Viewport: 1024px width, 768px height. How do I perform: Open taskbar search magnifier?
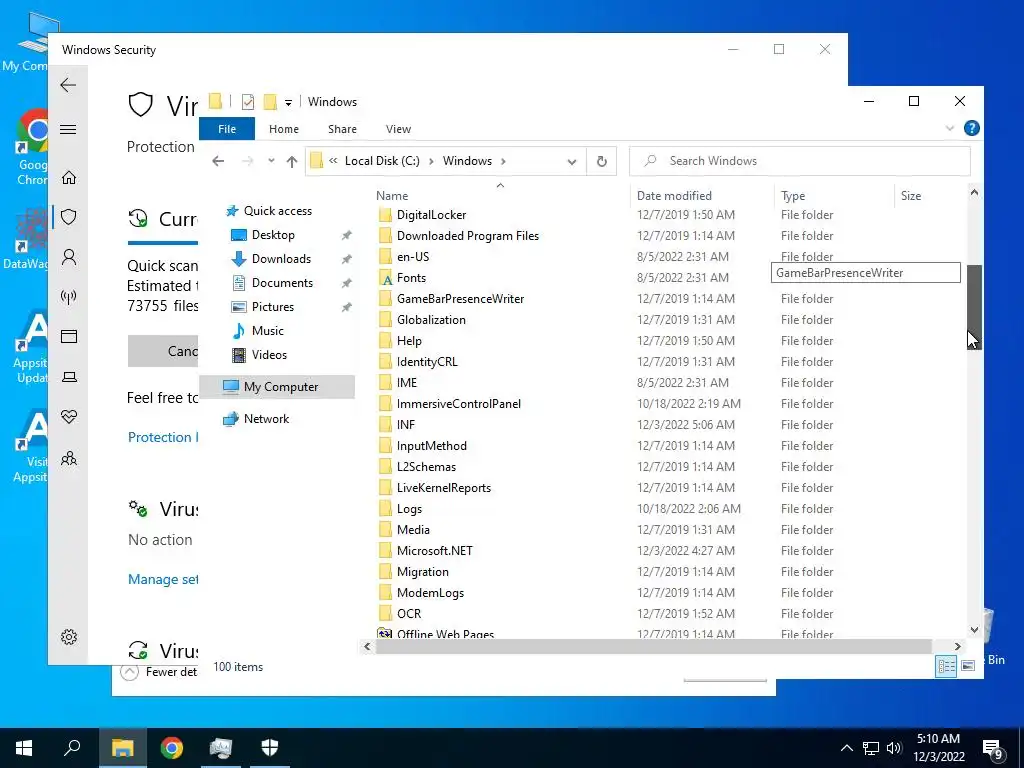[x=72, y=748]
